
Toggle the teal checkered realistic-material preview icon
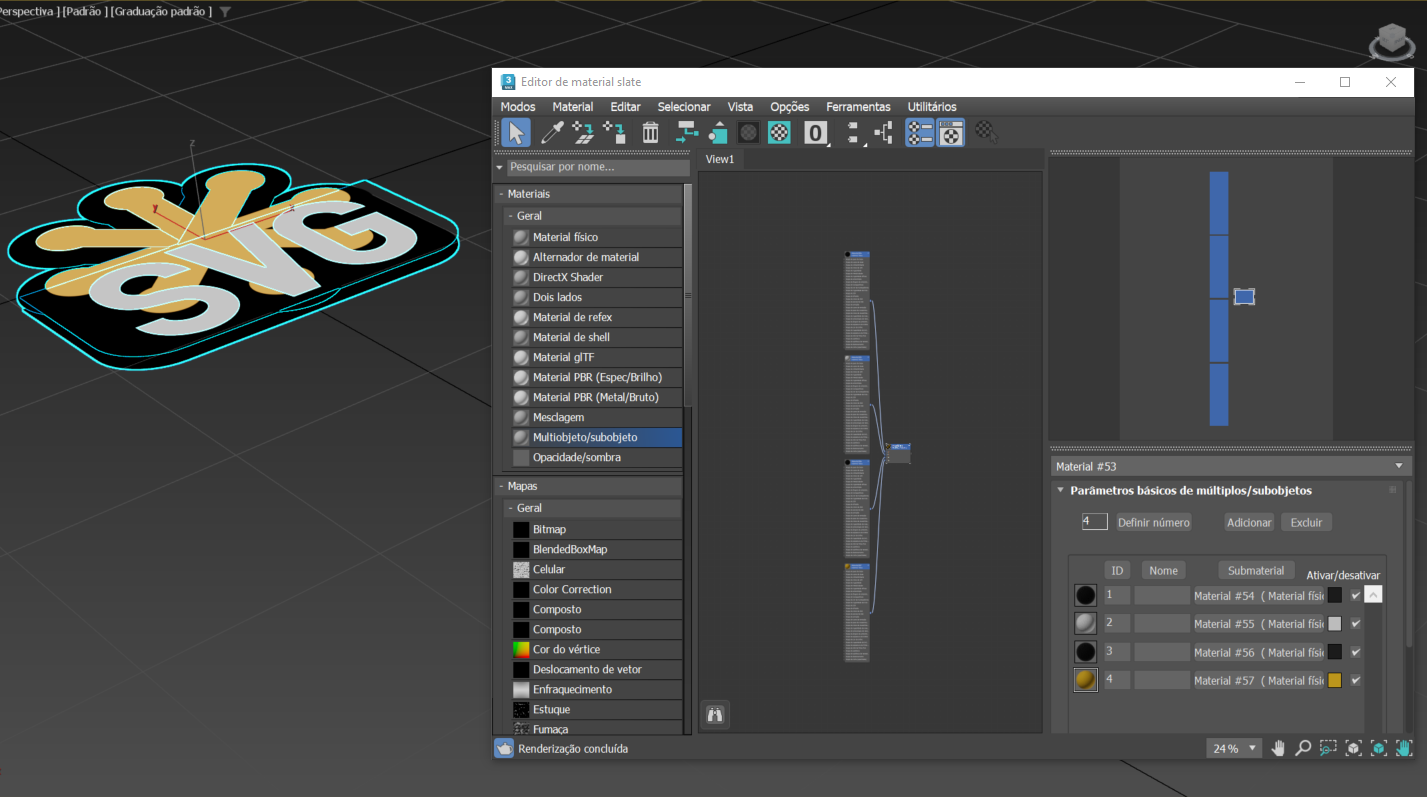tap(780, 132)
